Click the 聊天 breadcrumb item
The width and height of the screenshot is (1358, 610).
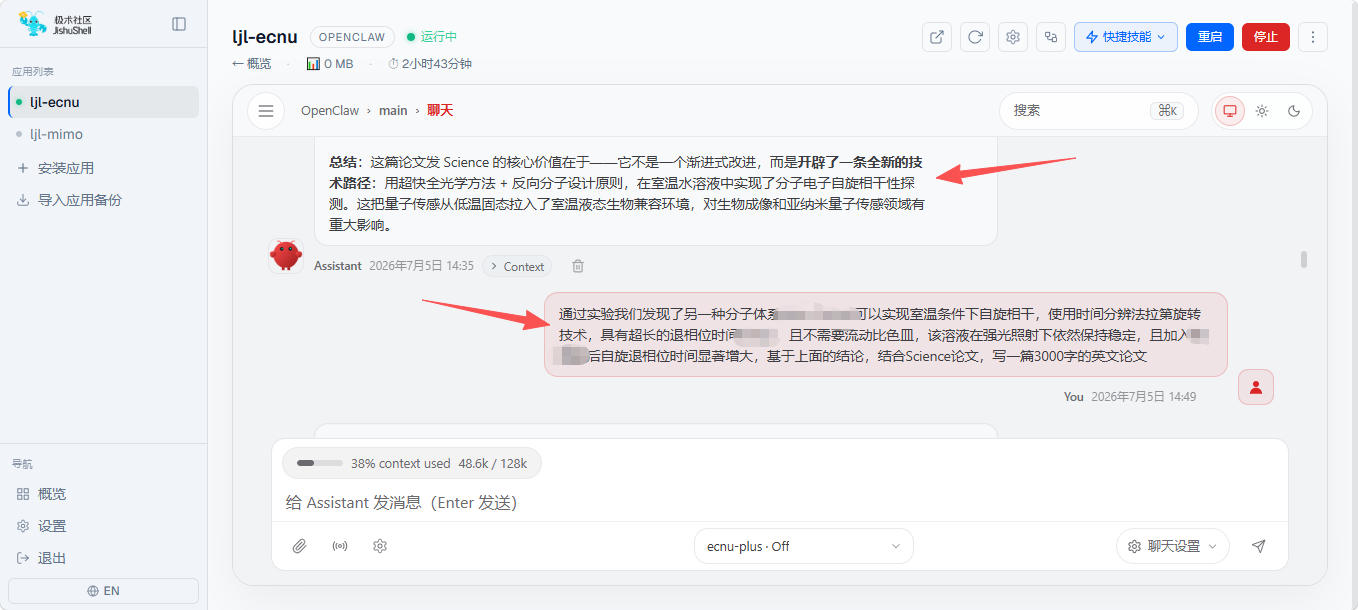click(440, 111)
